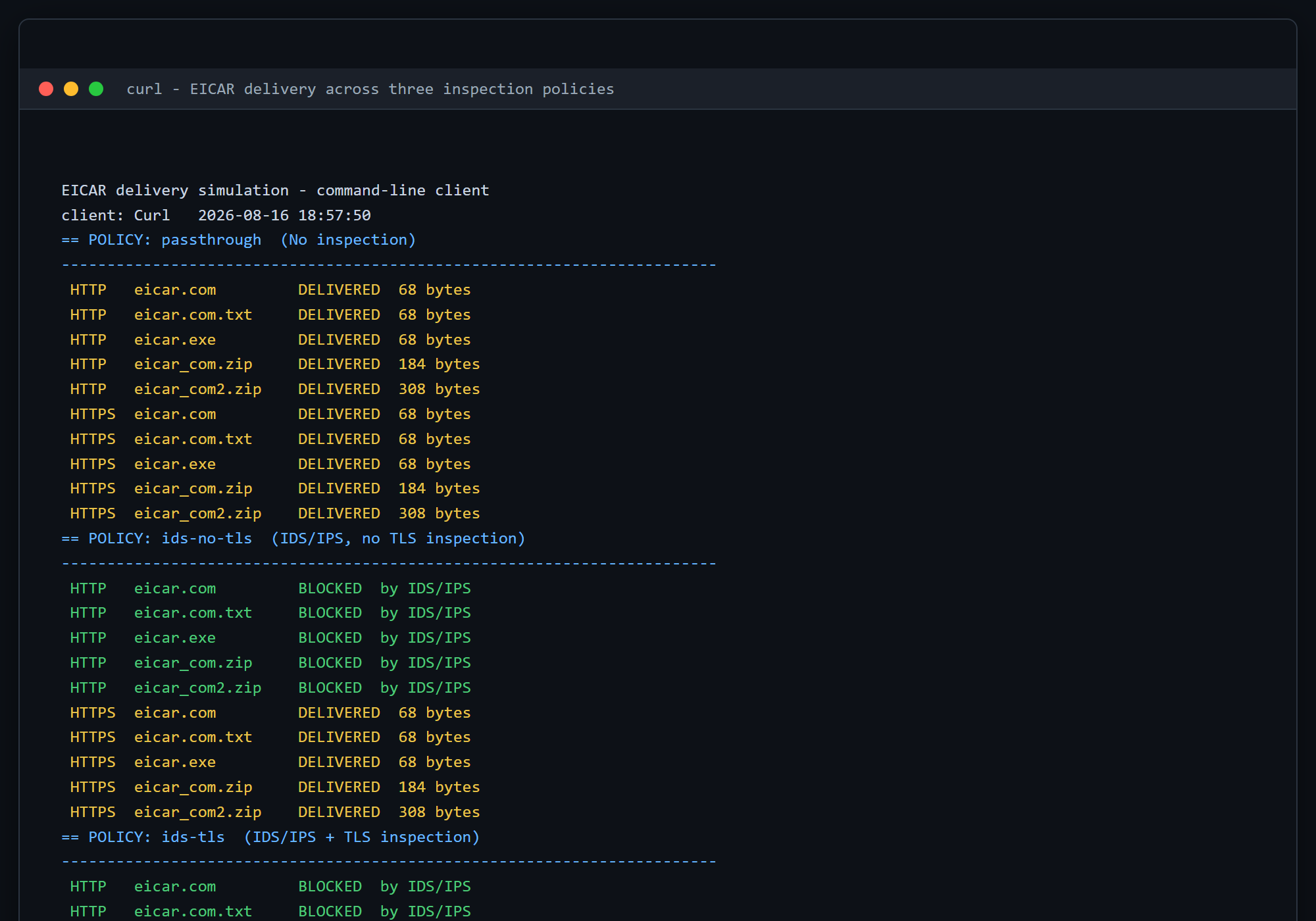Click HTTPS eicar_com.zip 184 bytes row under ids-no-tls

[x=275, y=787]
